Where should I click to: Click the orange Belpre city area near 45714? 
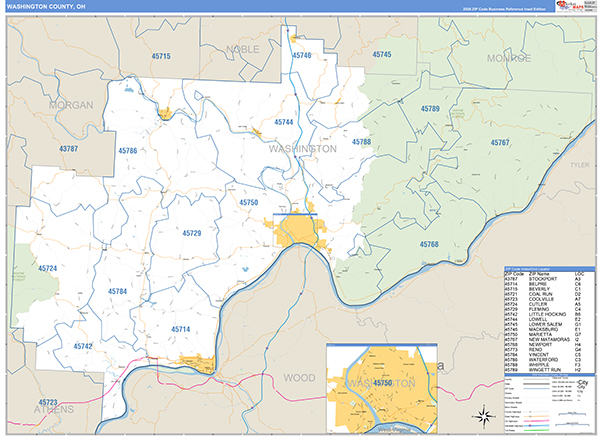click(x=198, y=363)
